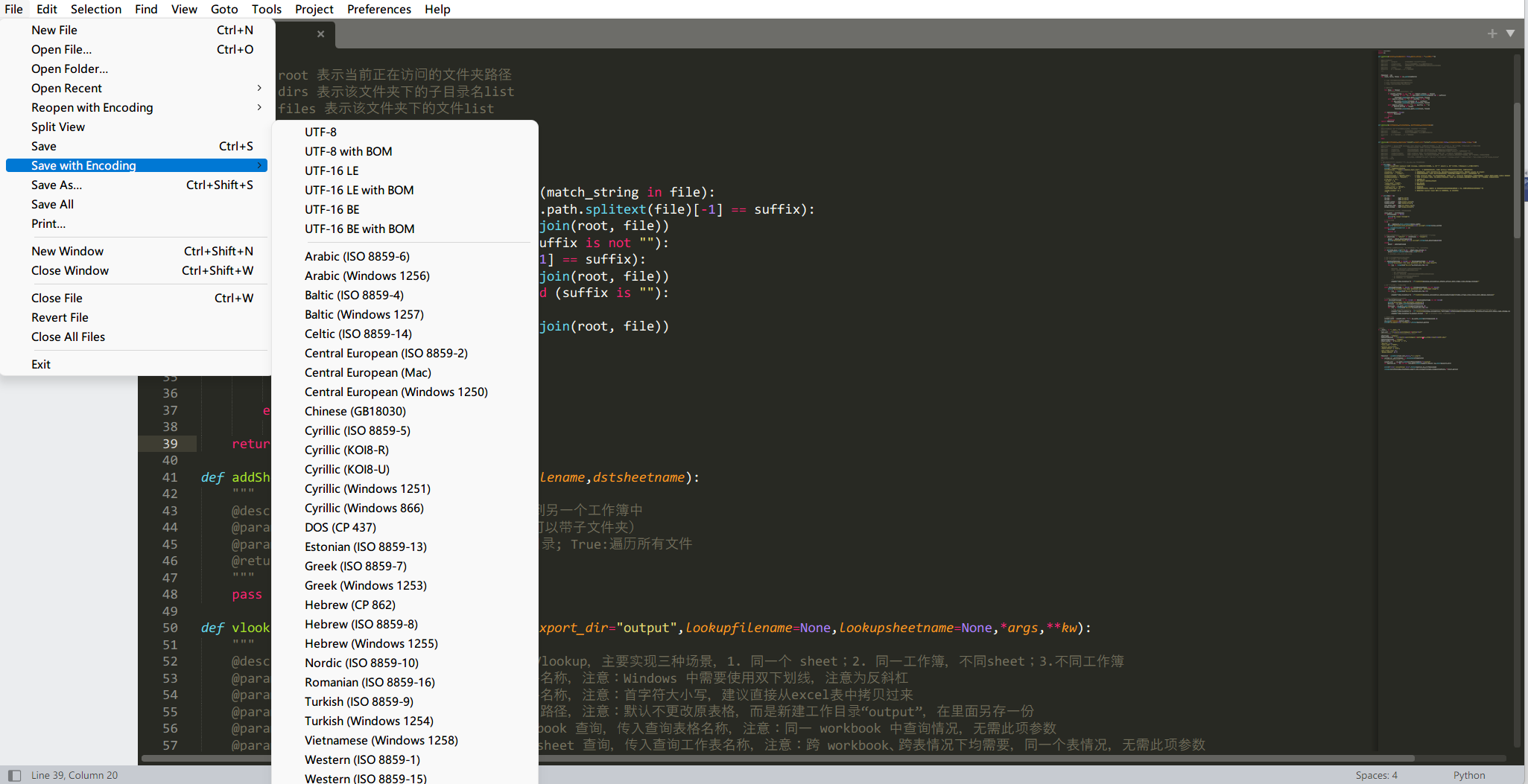Choose UTF-16 LE encoding

click(405, 170)
